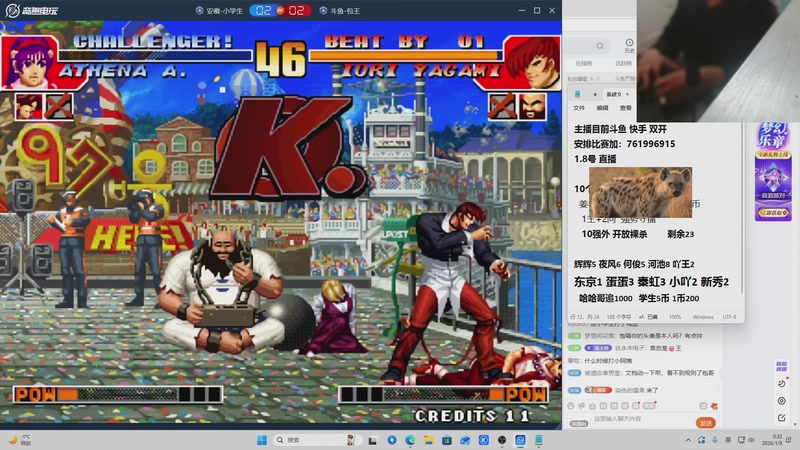Click the moon-clock sidebar icon with red dot
Viewport: 800px width, 450px height.
782,383
